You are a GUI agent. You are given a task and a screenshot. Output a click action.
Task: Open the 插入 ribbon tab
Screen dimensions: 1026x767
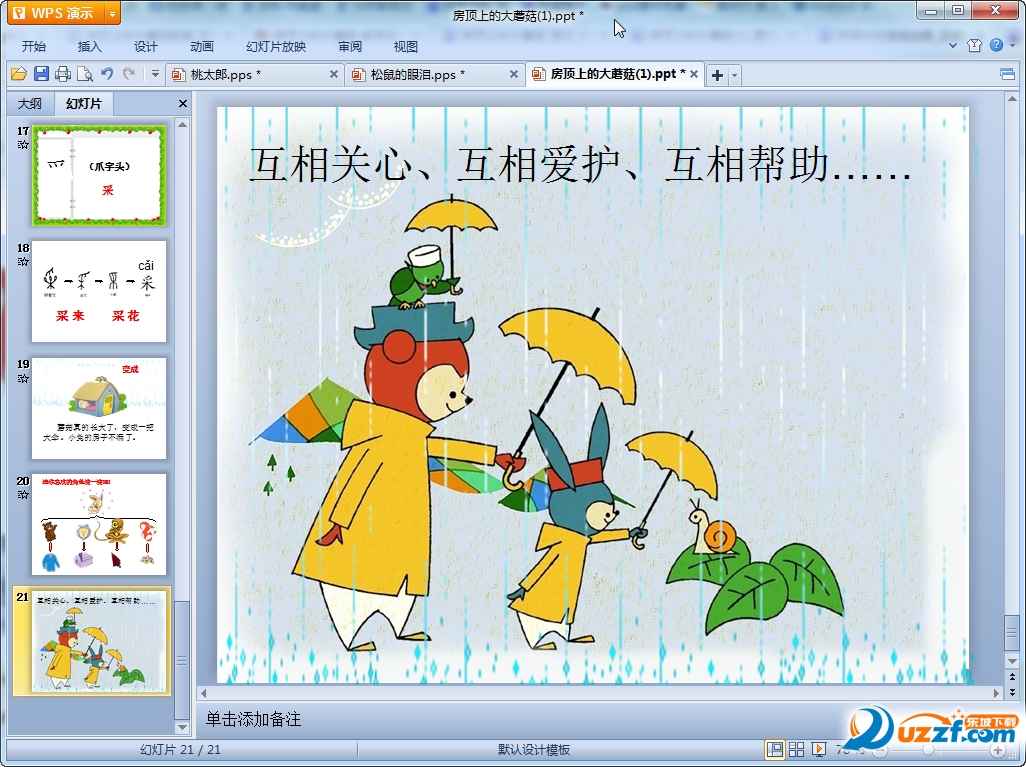[90, 46]
